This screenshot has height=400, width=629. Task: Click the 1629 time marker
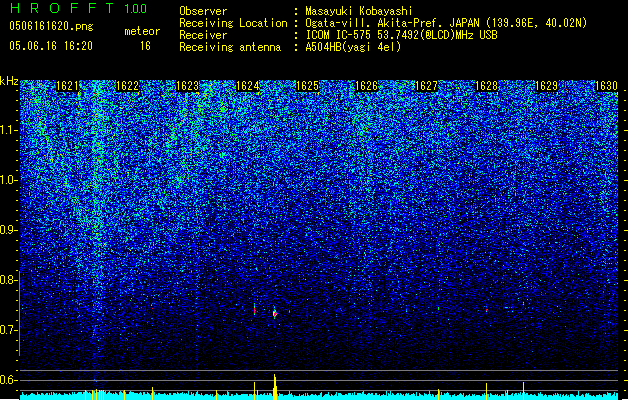tap(546, 86)
